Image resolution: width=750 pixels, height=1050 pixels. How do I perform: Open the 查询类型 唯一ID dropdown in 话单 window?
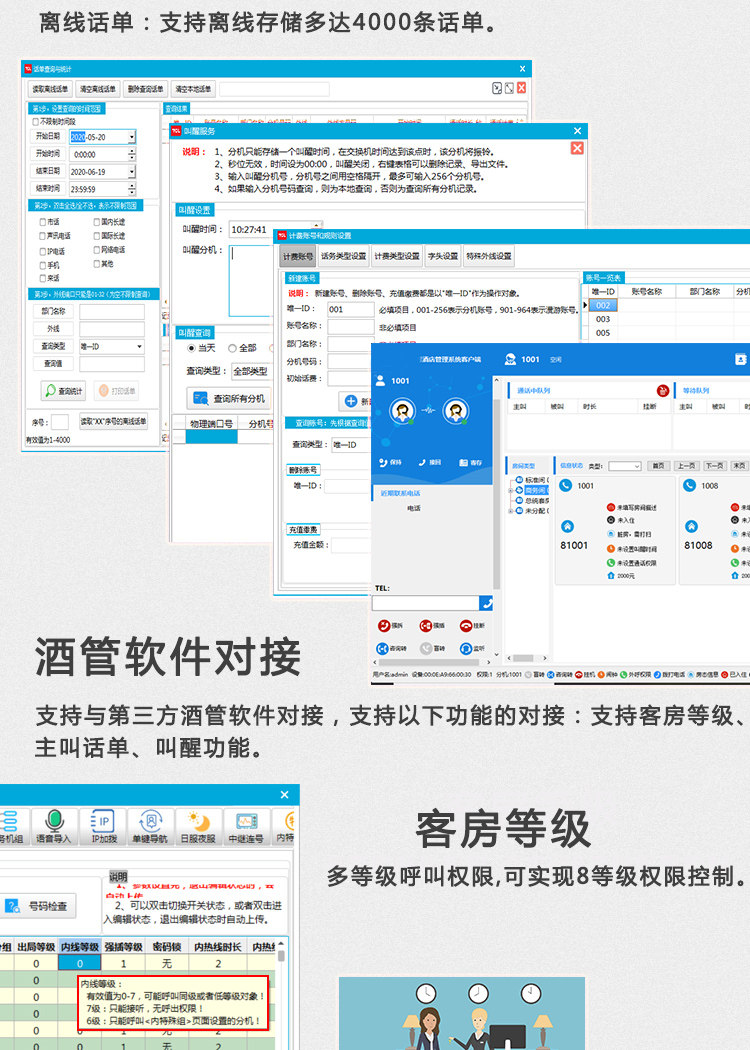point(139,346)
